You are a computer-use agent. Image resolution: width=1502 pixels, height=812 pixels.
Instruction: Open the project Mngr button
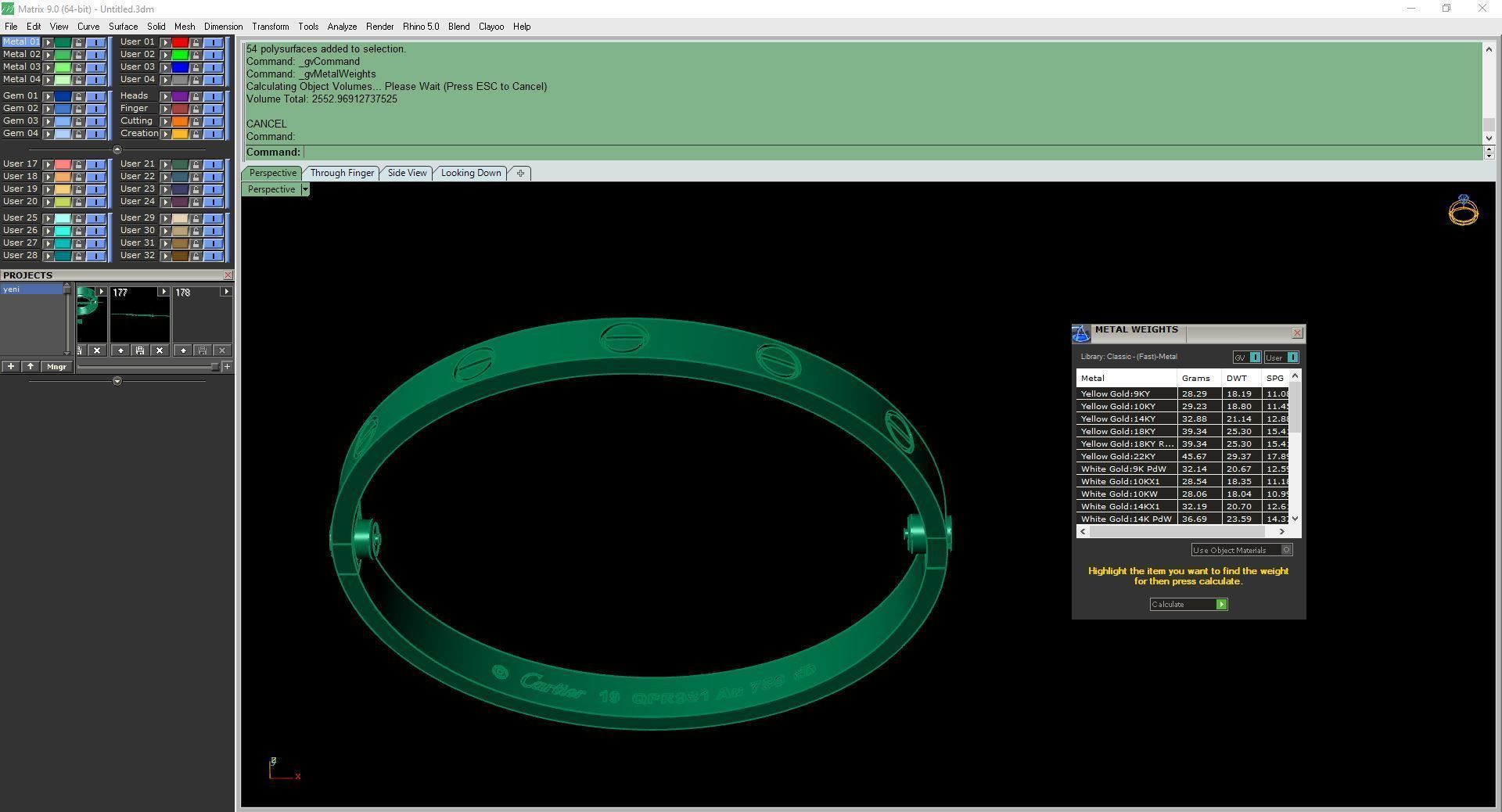click(57, 366)
